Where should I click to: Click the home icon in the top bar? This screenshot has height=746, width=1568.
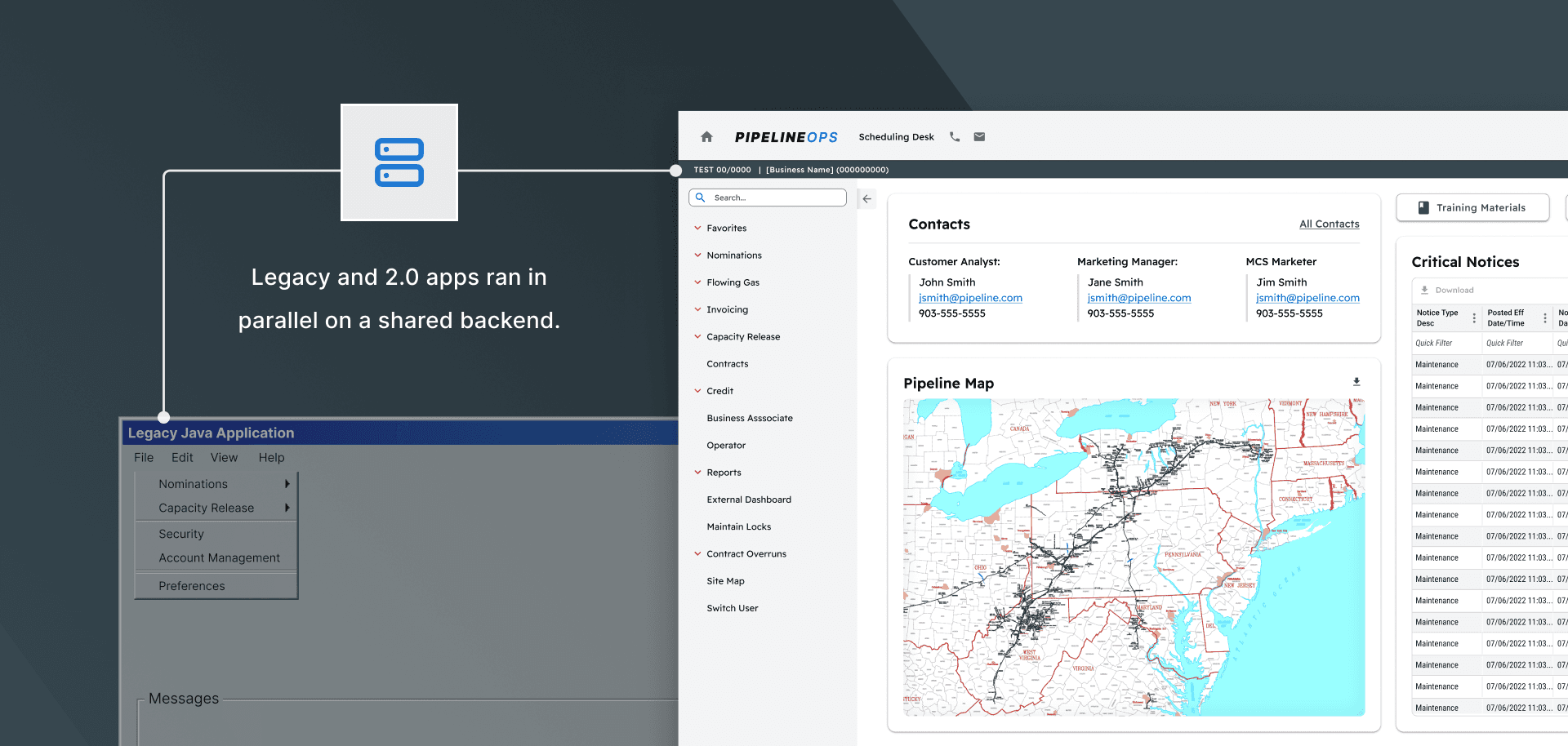coord(706,136)
